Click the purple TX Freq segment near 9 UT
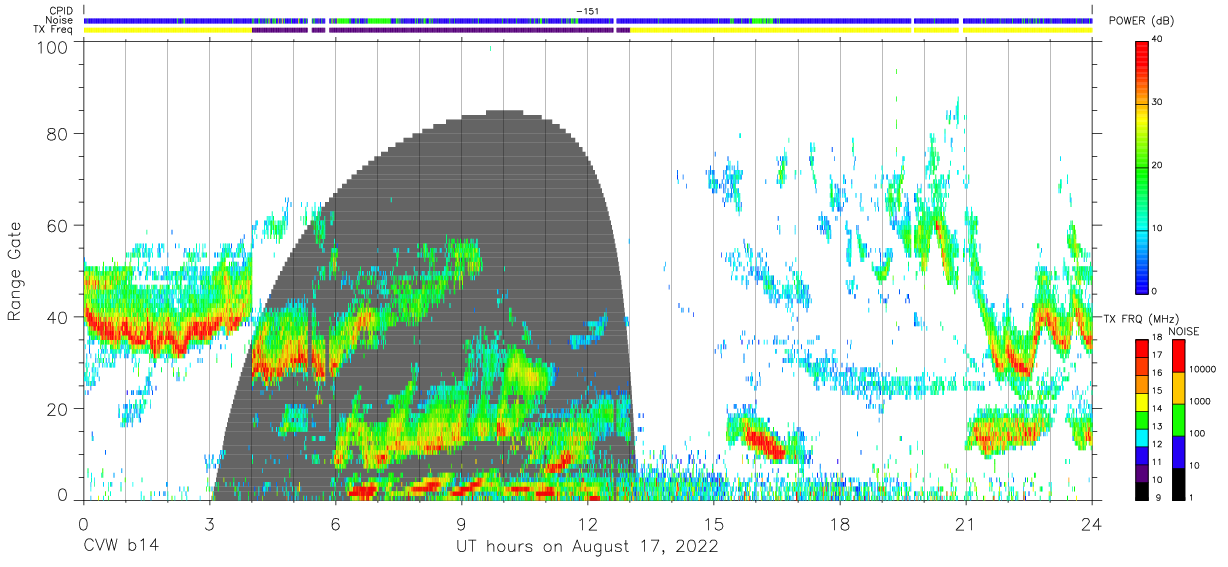This screenshot has height=567, width=1228. click(x=470, y=30)
